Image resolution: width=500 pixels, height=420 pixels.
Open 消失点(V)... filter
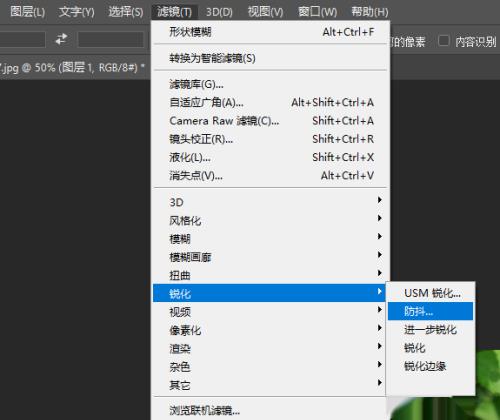pyautogui.click(x=271, y=175)
